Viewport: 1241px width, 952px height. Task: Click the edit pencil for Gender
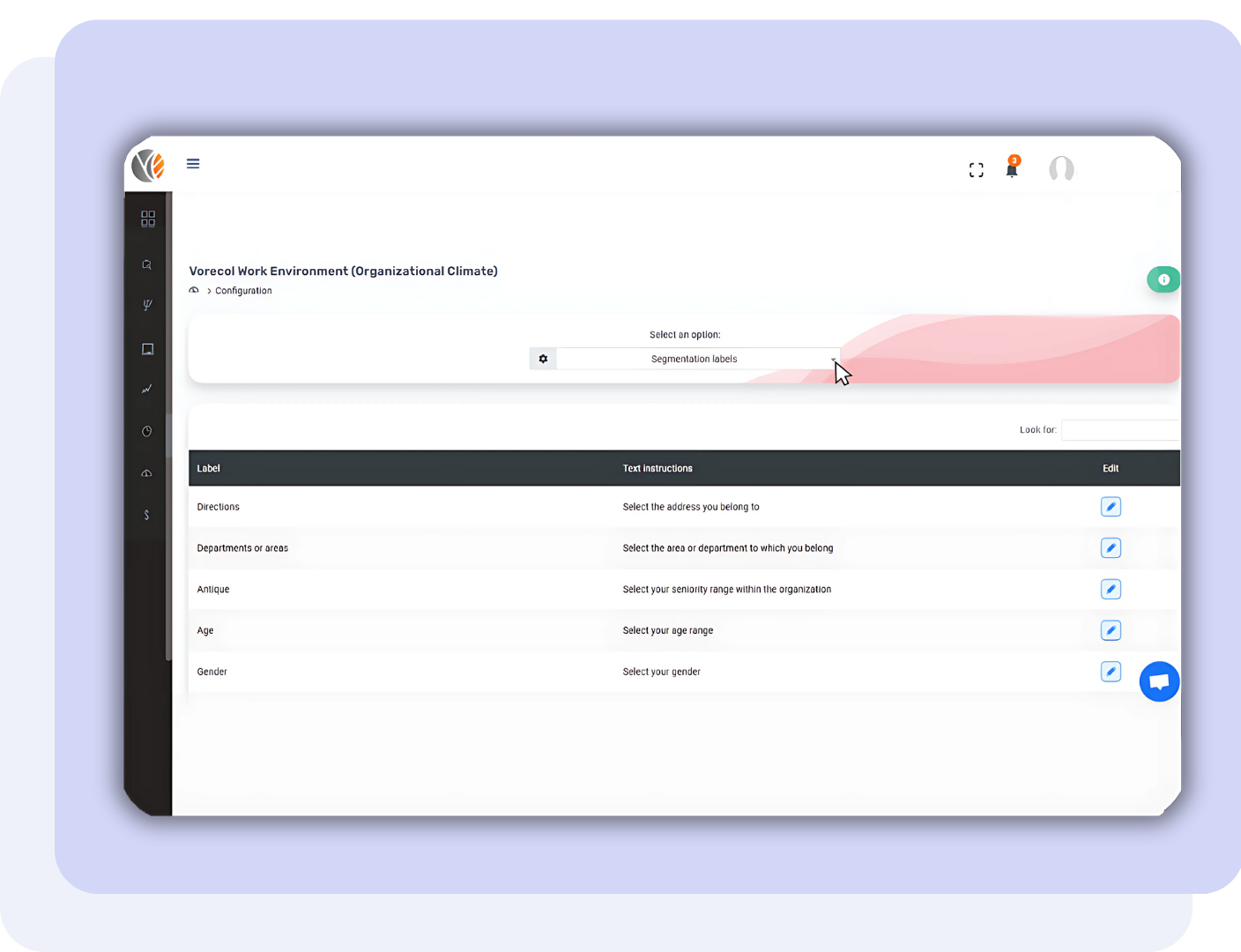(1111, 672)
